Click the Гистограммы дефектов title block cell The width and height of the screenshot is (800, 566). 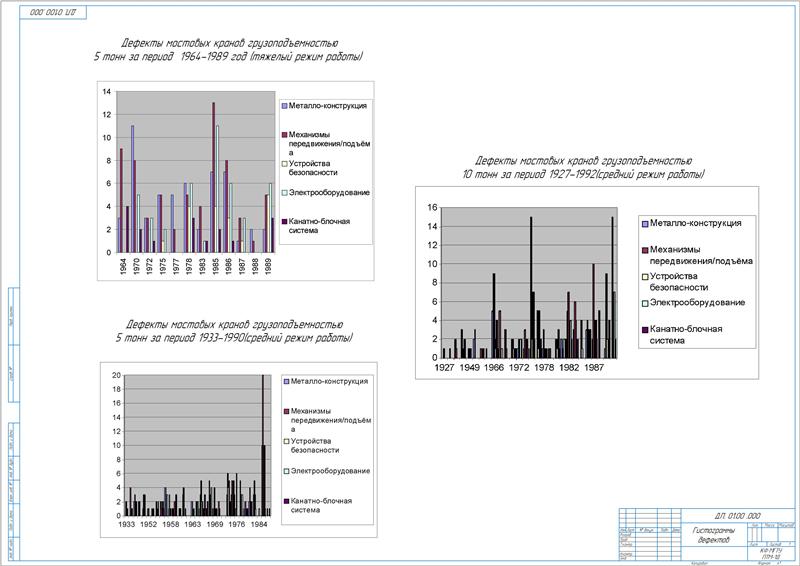pos(714,535)
